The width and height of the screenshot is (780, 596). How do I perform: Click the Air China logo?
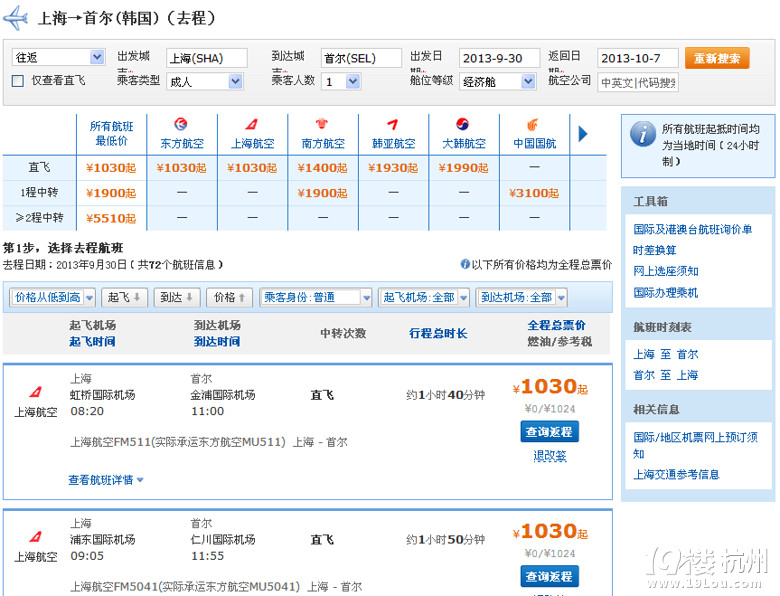coord(533,124)
